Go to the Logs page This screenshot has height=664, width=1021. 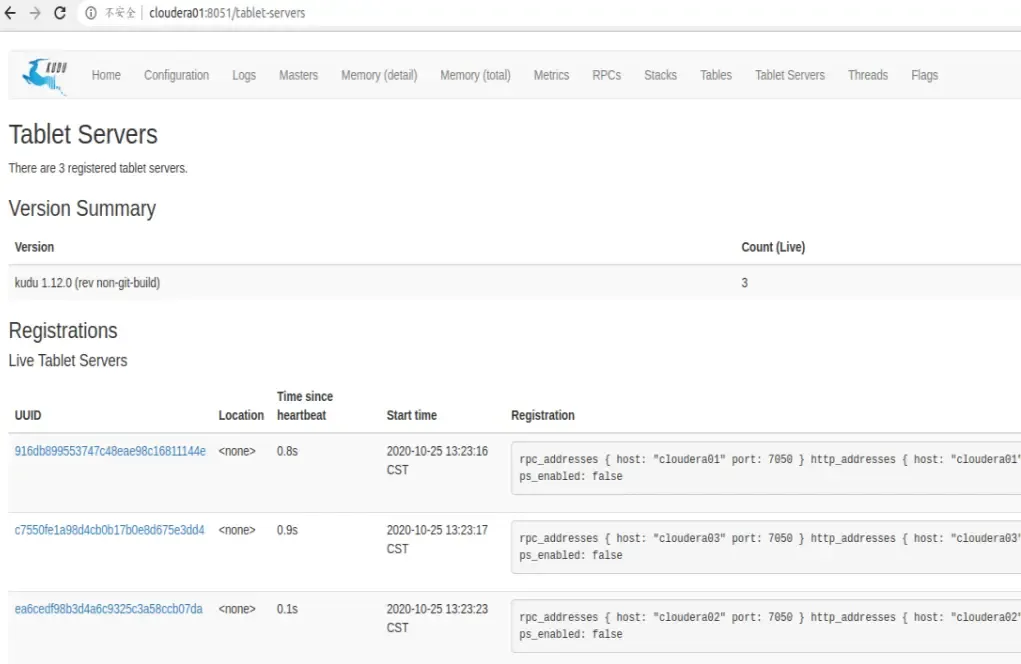point(244,75)
